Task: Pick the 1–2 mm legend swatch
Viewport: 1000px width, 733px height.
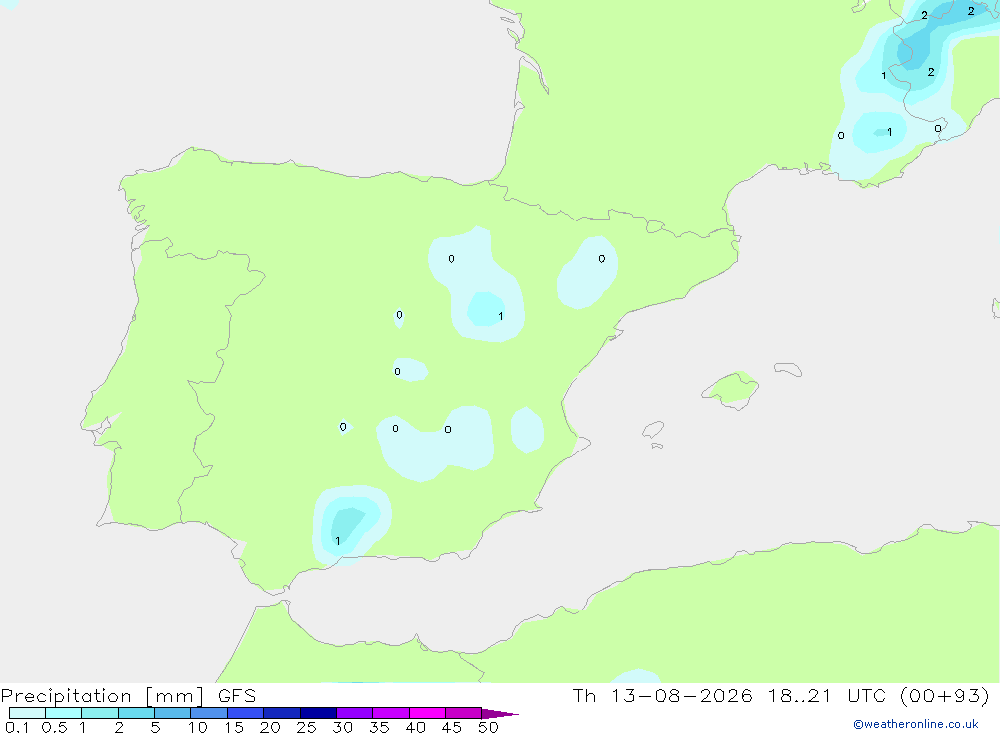Action: [100, 713]
